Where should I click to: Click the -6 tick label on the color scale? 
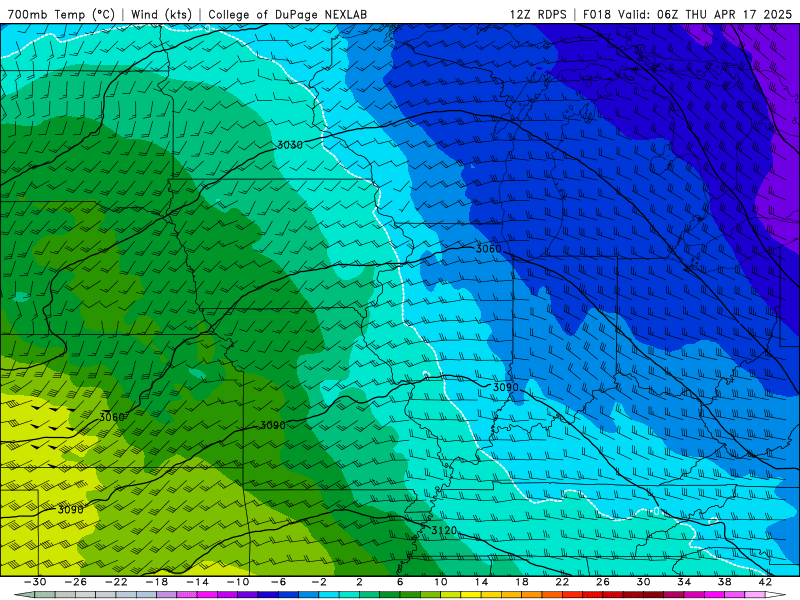tap(278, 582)
